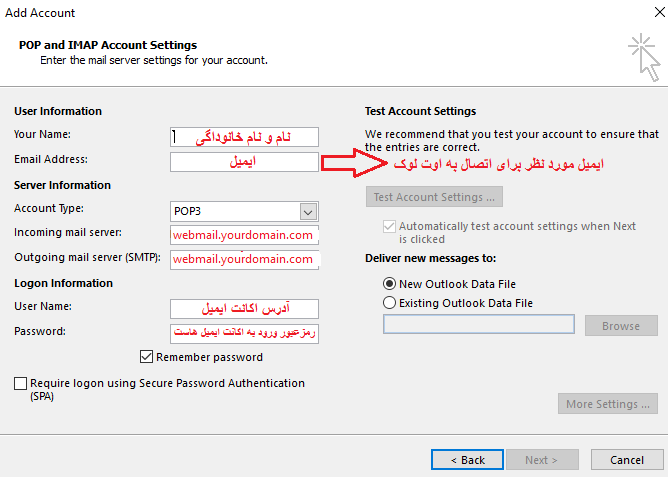Click the cursor sparkle icon in header

pos(644,57)
